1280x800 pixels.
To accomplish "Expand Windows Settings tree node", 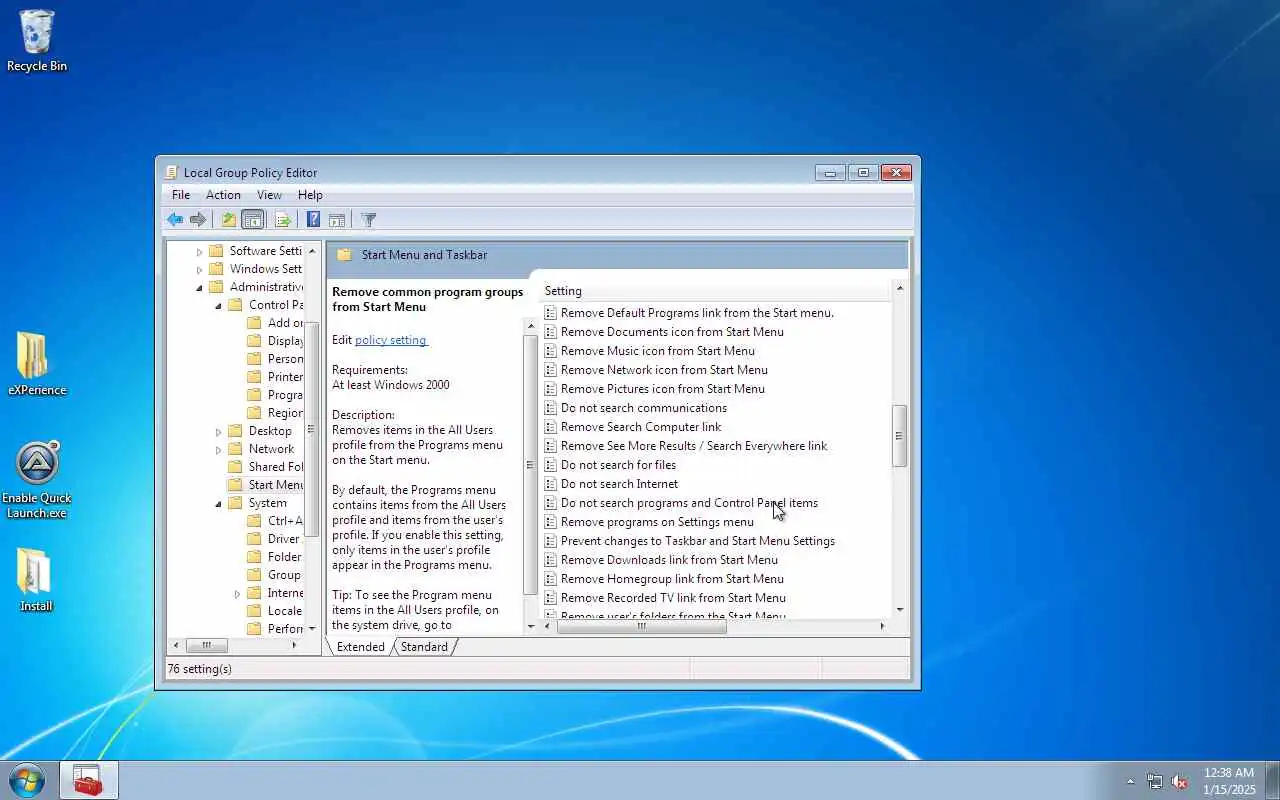I will coord(199,269).
